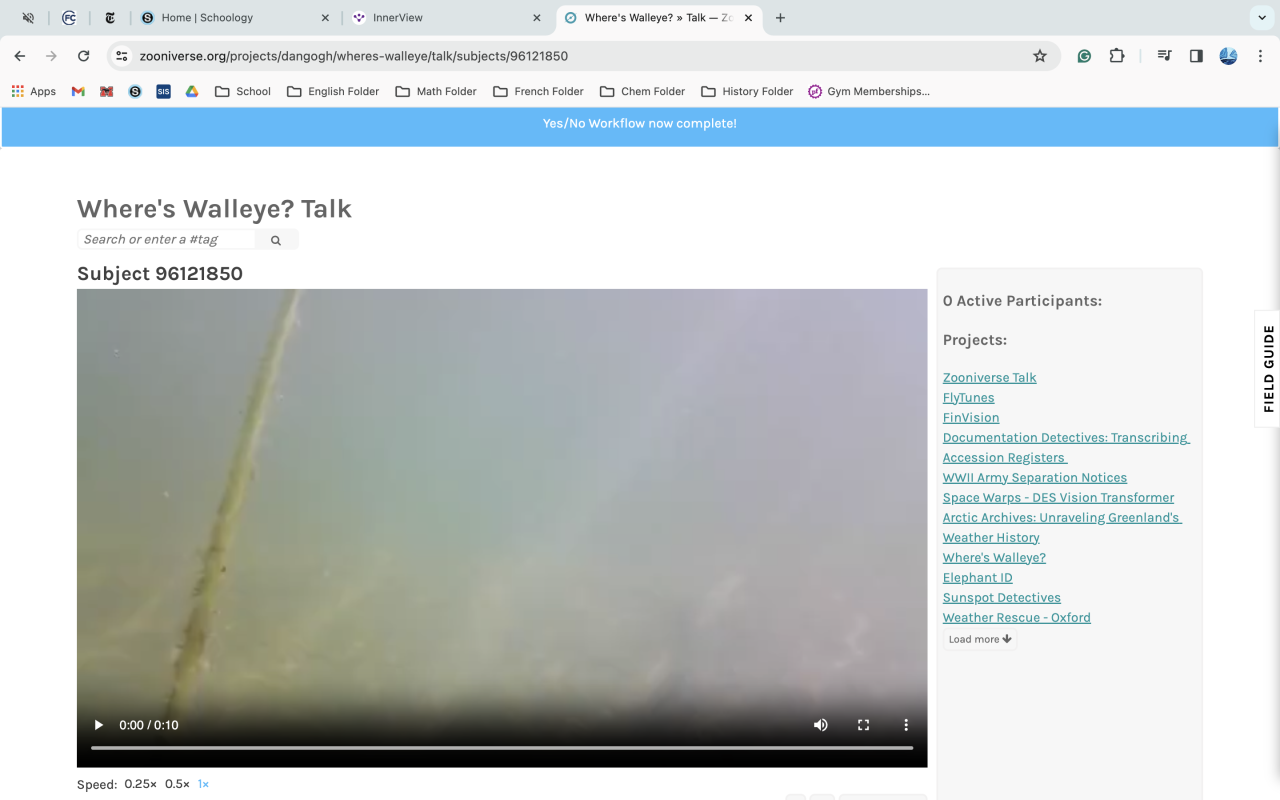Open the History Folder bookmarks
Viewport: 1280px width, 800px height.
(747, 91)
